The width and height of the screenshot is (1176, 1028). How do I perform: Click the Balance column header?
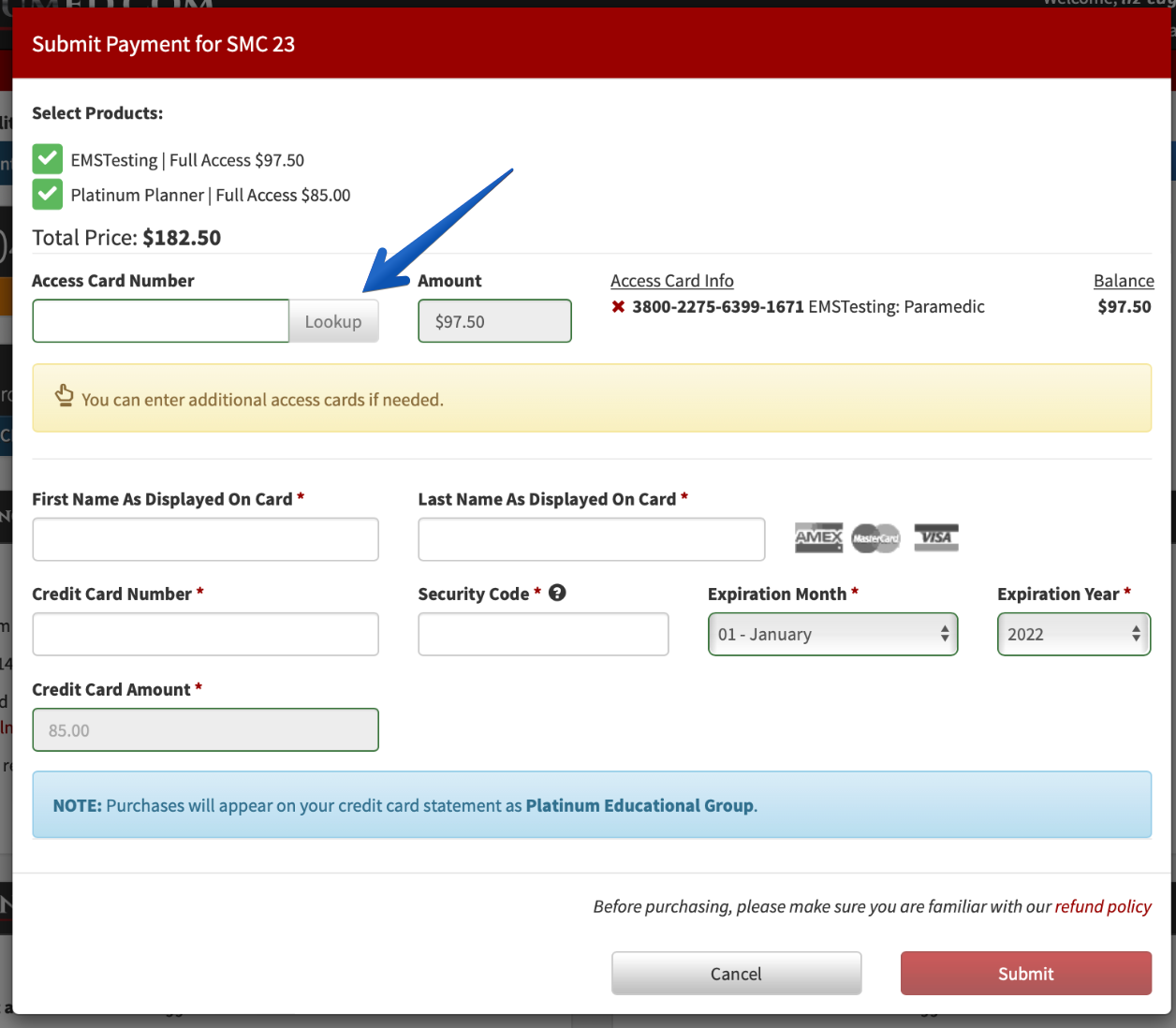click(x=1124, y=281)
